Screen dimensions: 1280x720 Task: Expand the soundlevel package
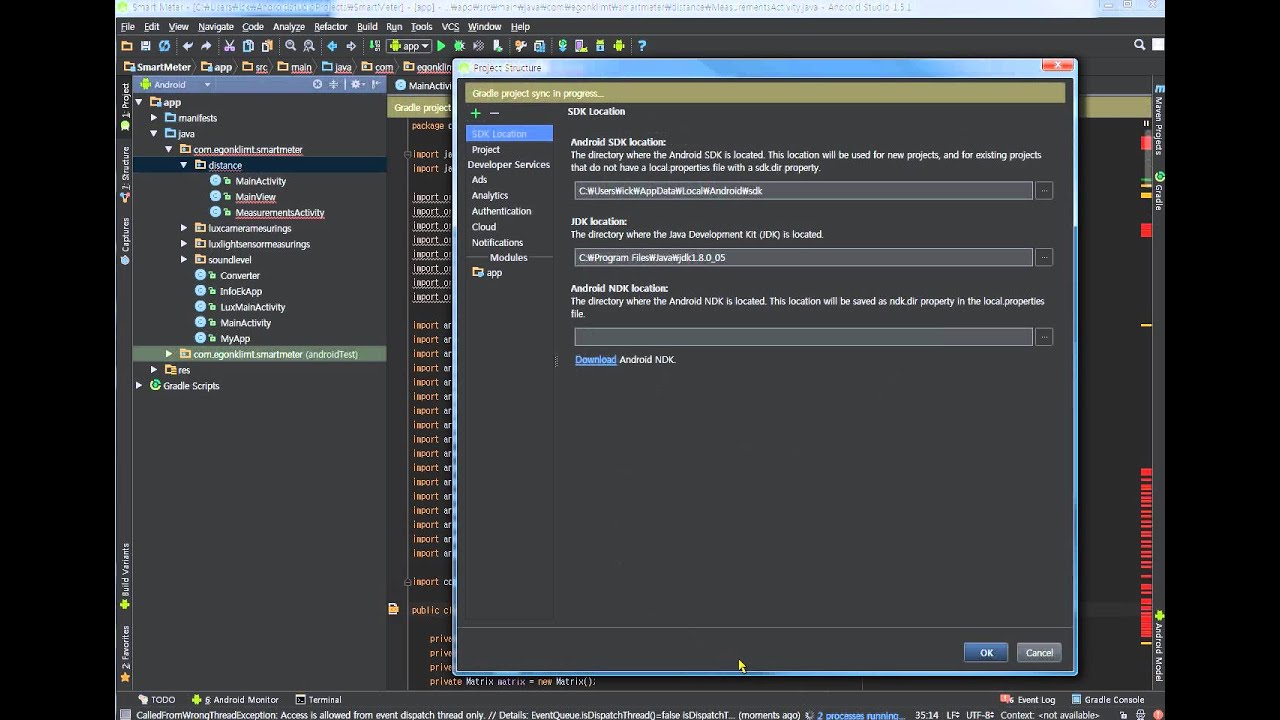point(184,260)
